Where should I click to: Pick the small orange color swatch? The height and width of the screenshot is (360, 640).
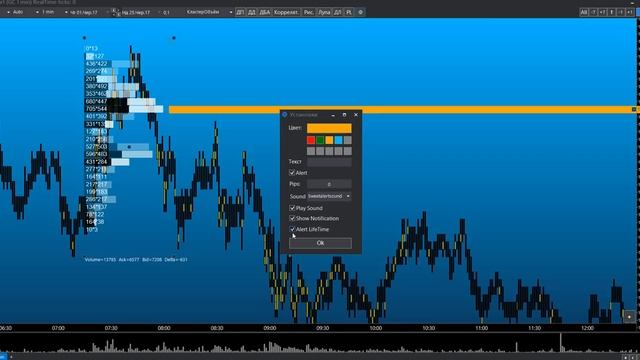[x=329, y=140]
